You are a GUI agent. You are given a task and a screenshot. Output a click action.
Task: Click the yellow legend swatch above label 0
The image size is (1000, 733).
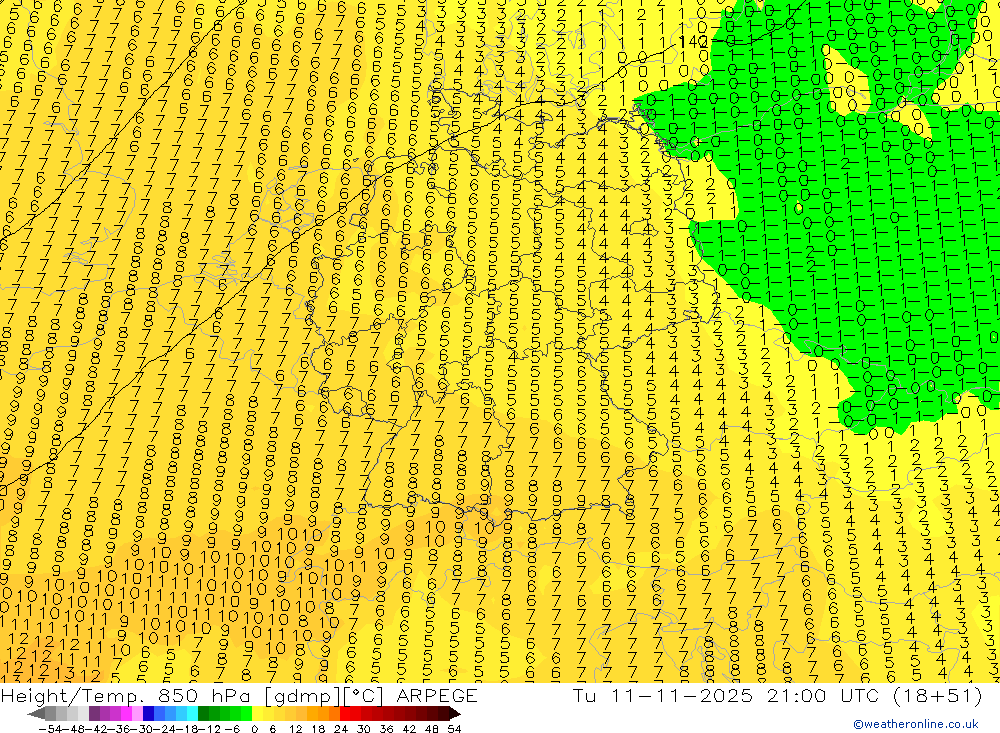point(258,713)
